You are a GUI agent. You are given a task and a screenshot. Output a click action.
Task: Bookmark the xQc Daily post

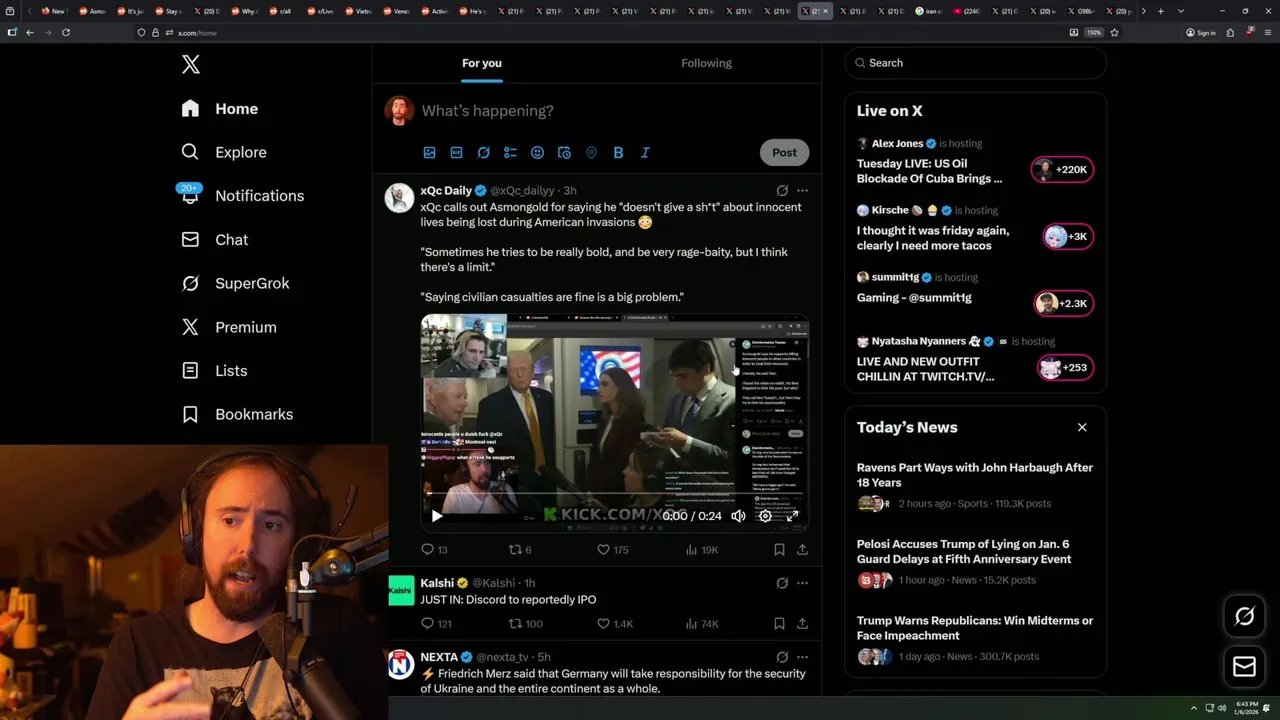pyautogui.click(x=779, y=549)
